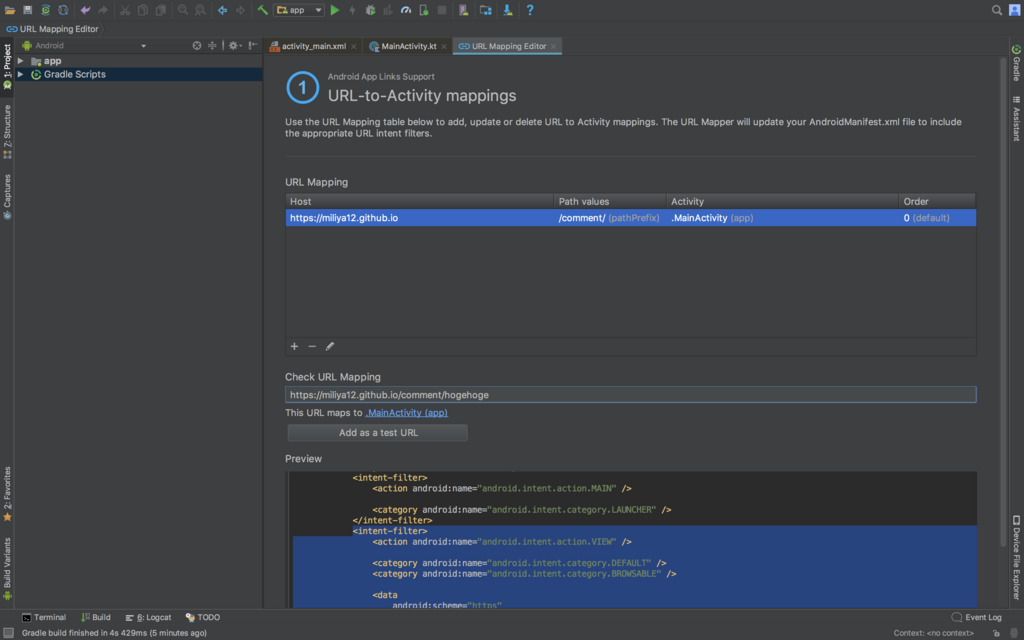Click the Undo arrow in toolbar

point(85,10)
